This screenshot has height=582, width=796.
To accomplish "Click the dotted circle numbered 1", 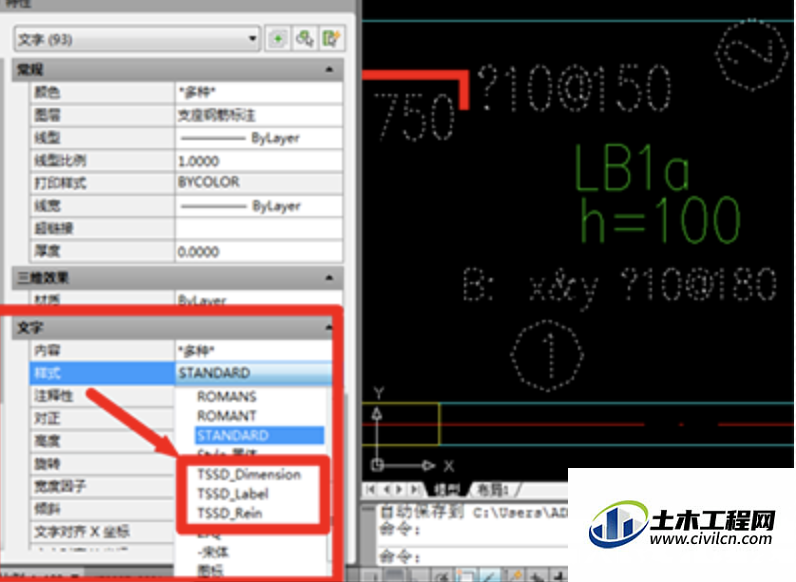I will pos(547,355).
